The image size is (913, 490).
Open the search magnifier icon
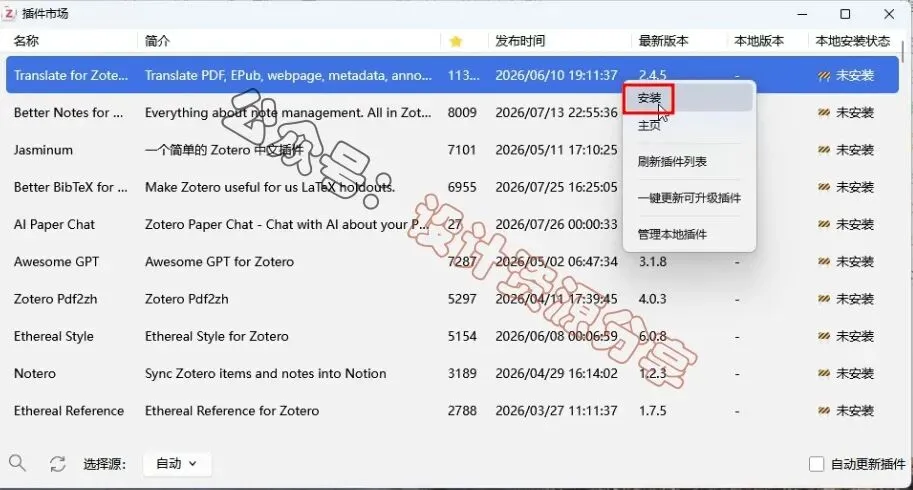click(x=17, y=463)
